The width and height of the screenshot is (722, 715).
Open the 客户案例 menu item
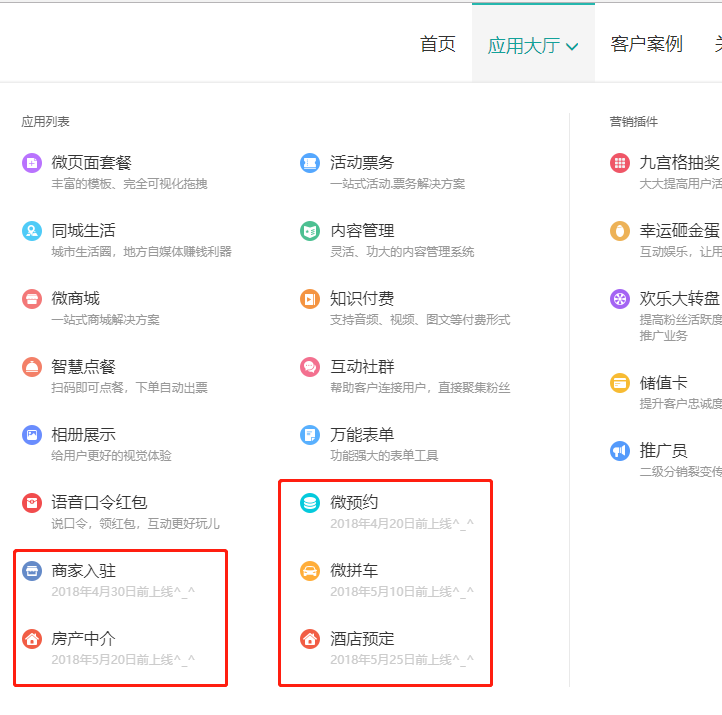pyautogui.click(x=646, y=44)
